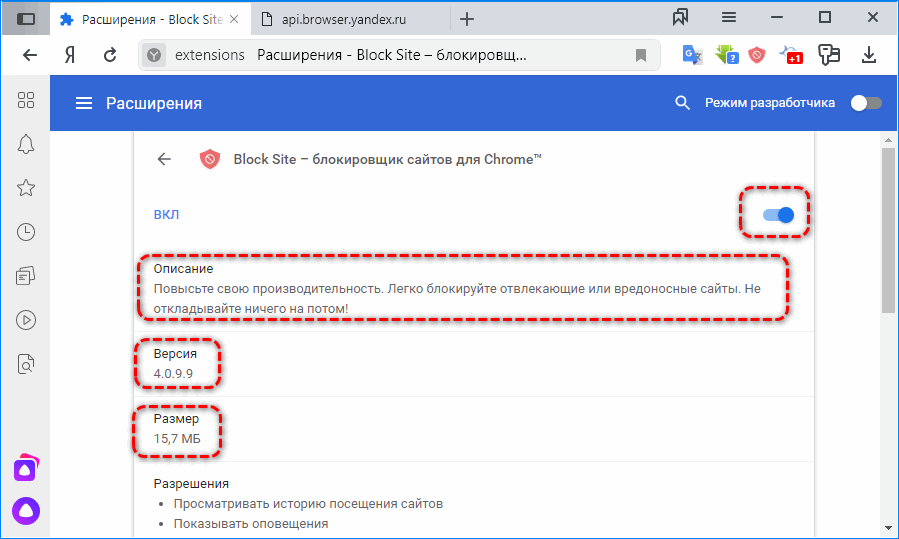899x539 pixels.
Task: Click the 'Разрешения' heading
Action: (x=191, y=484)
